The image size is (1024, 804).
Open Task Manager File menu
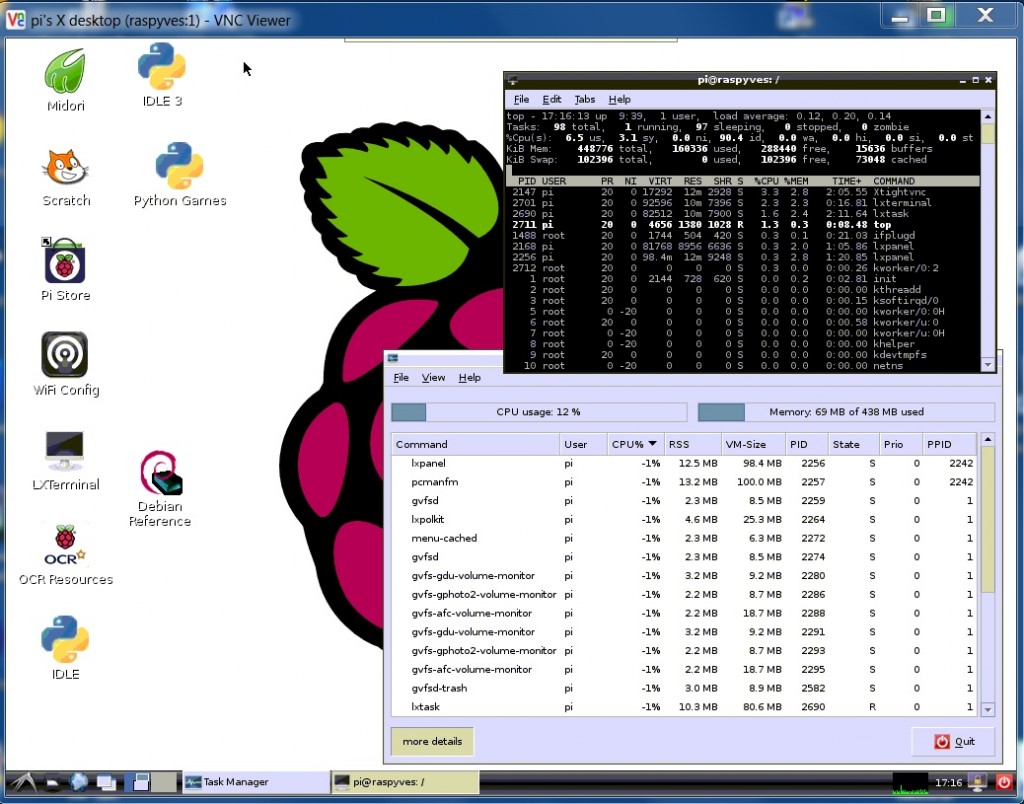tap(401, 378)
